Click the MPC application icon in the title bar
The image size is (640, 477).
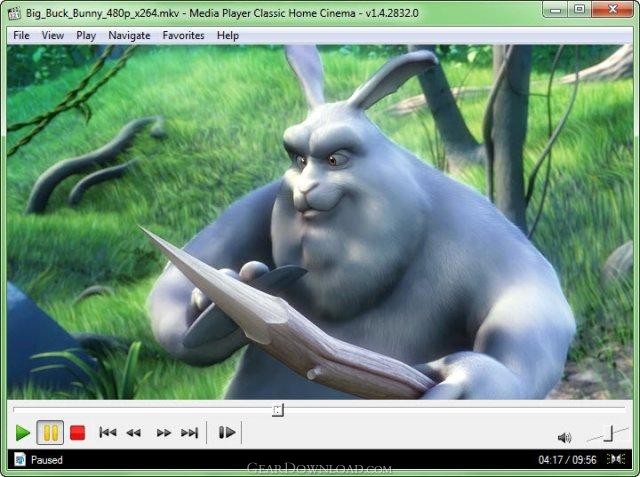[x=14, y=13]
